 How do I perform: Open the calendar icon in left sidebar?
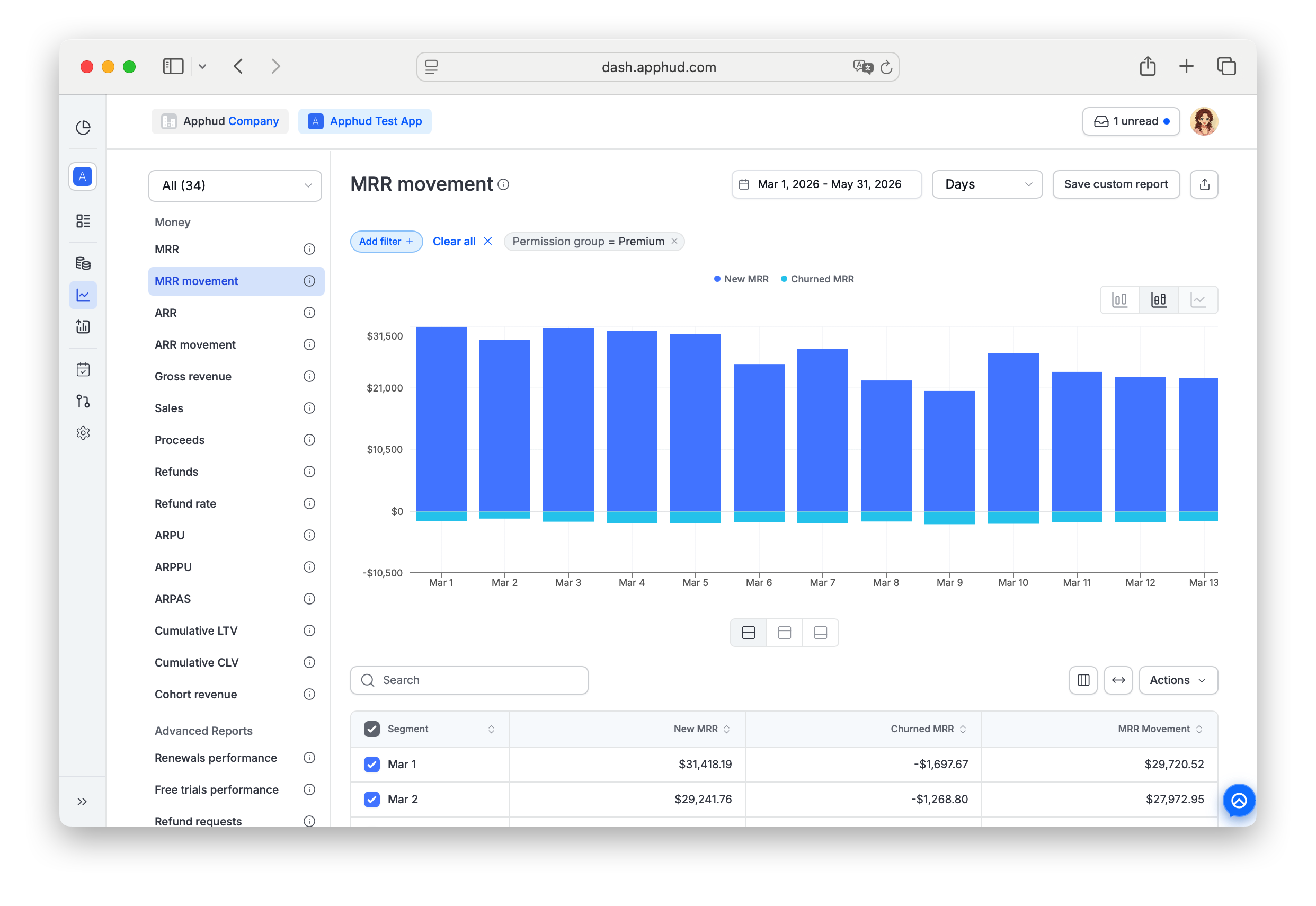click(x=83, y=370)
